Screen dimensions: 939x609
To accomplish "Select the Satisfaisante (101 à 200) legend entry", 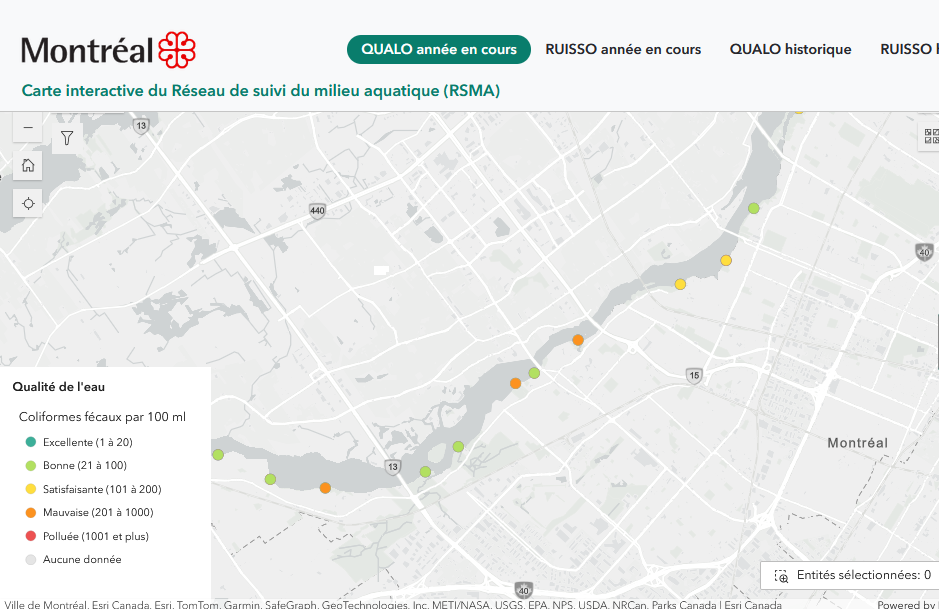I will click(101, 489).
